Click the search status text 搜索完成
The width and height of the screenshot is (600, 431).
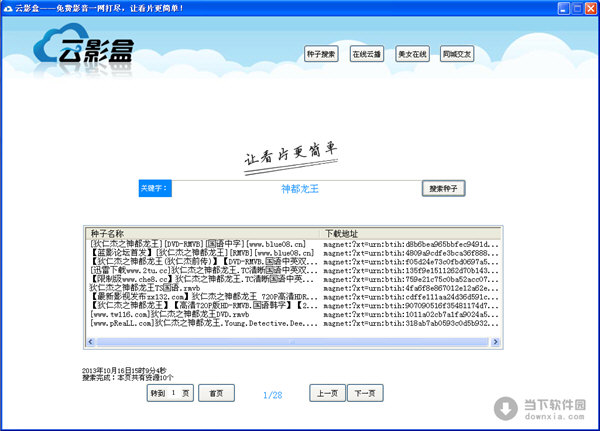coord(128,378)
